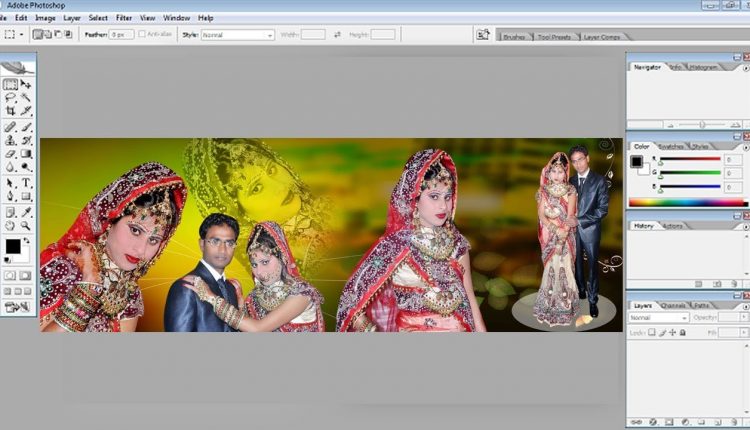Switch to the Channels tab
This screenshot has height=430, width=750.
click(x=673, y=305)
